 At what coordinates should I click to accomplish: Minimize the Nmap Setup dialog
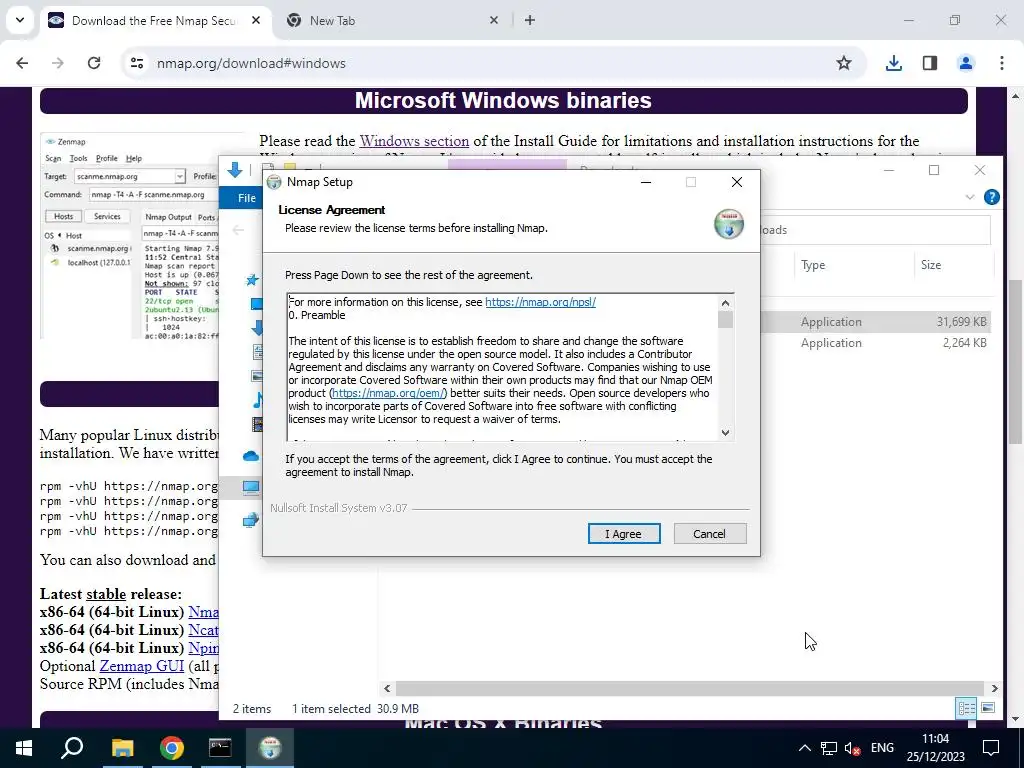(646, 182)
